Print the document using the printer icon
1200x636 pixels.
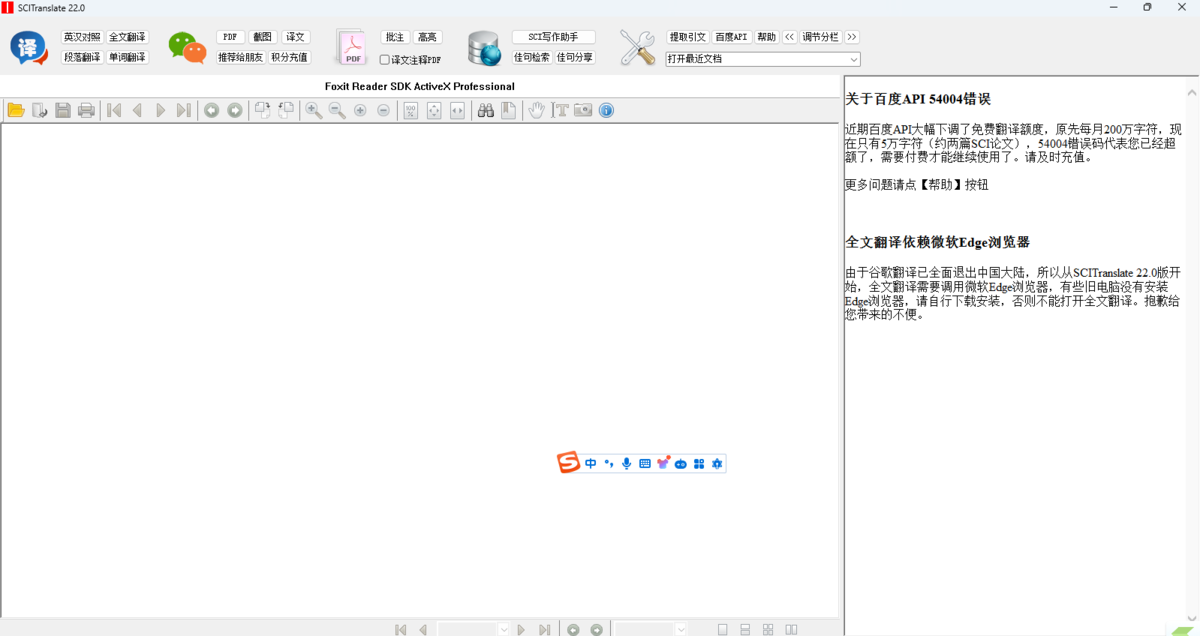click(x=87, y=110)
